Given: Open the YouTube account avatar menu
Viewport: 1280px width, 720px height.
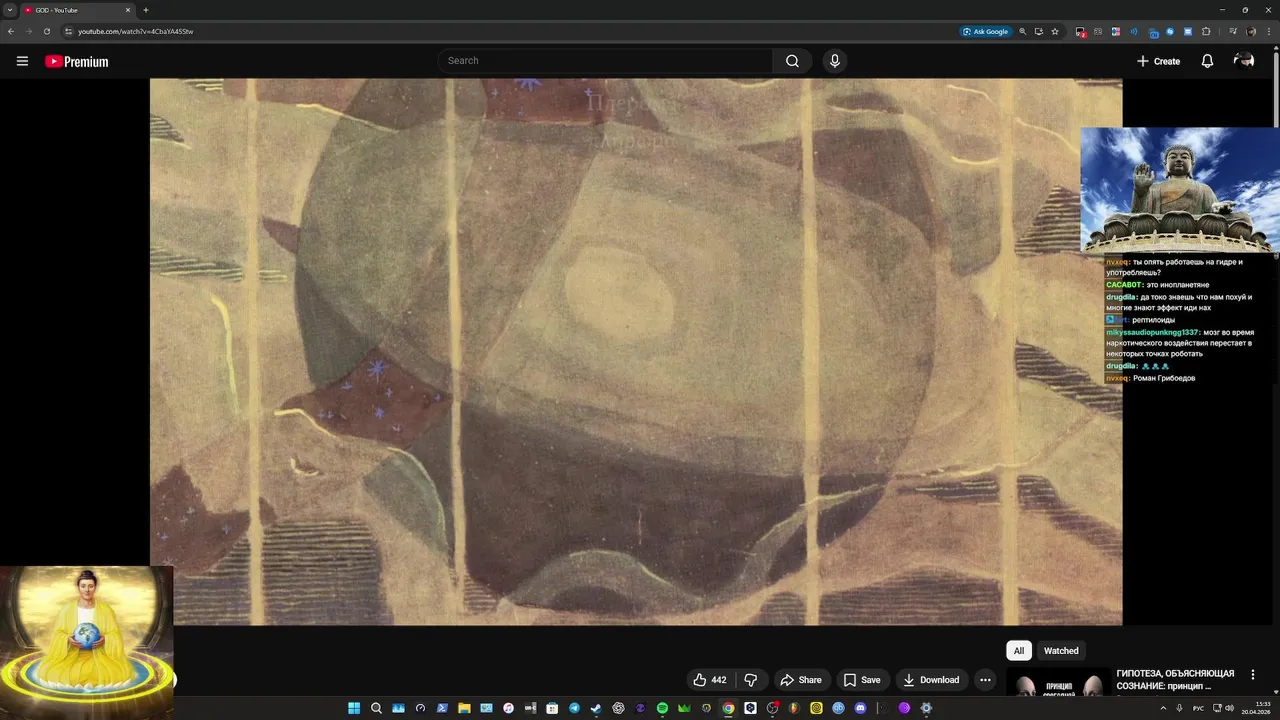Looking at the screenshot, I should point(1244,61).
